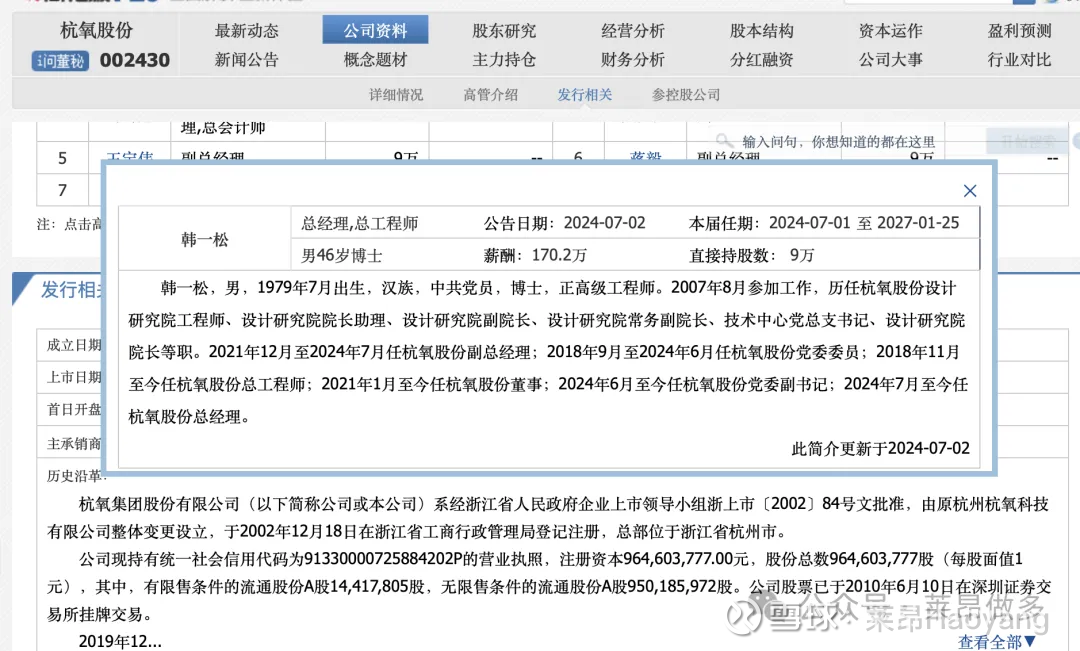Open the 经营分析 tab
The width and height of the screenshot is (1080, 651).
[633, 30]
